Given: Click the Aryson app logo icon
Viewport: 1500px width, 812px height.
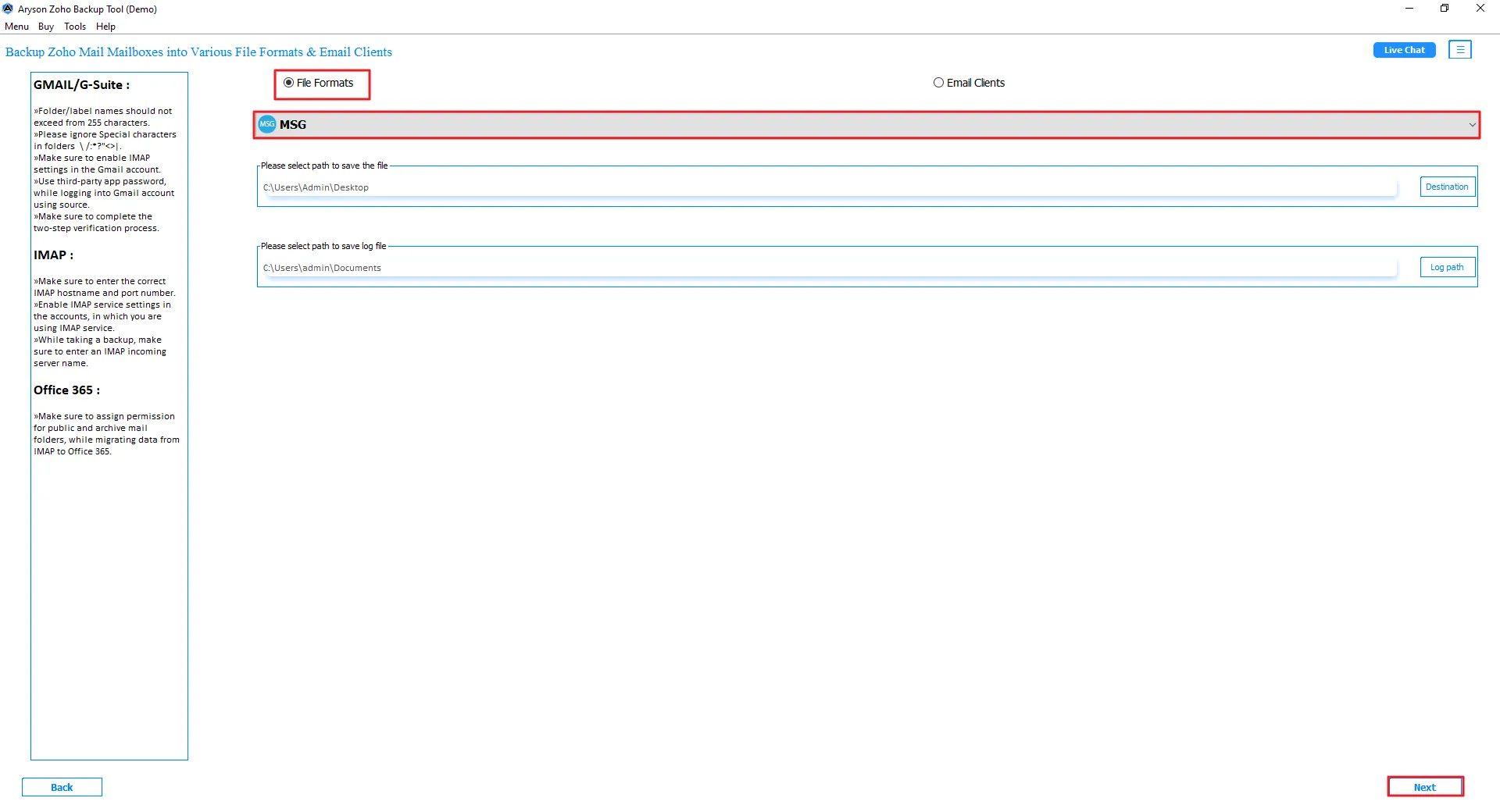Looking at the screenshot, I should [x=8, y=9].
